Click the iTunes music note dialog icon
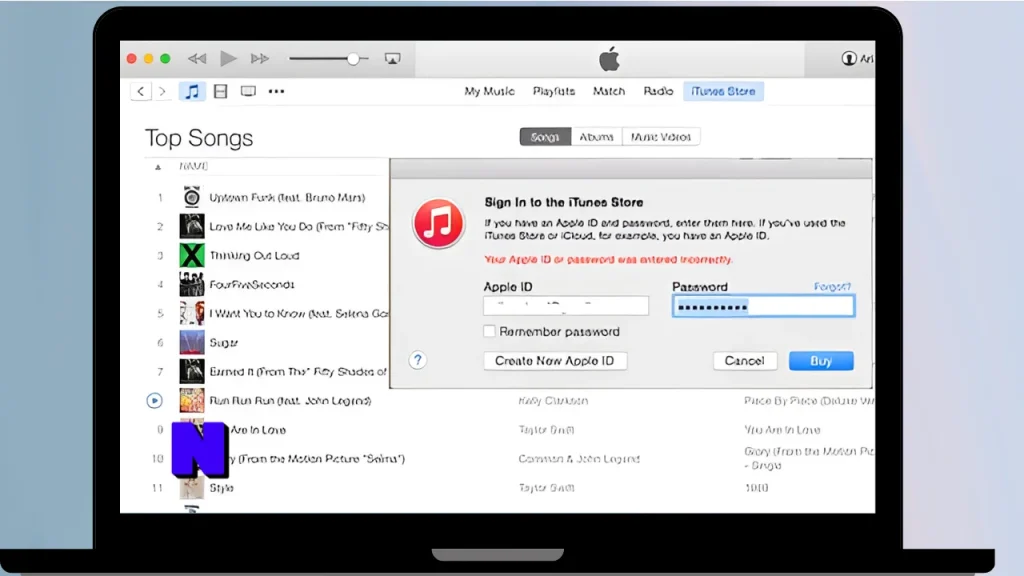Screen dimensions: 1024x576 click(x=438, y=223)
